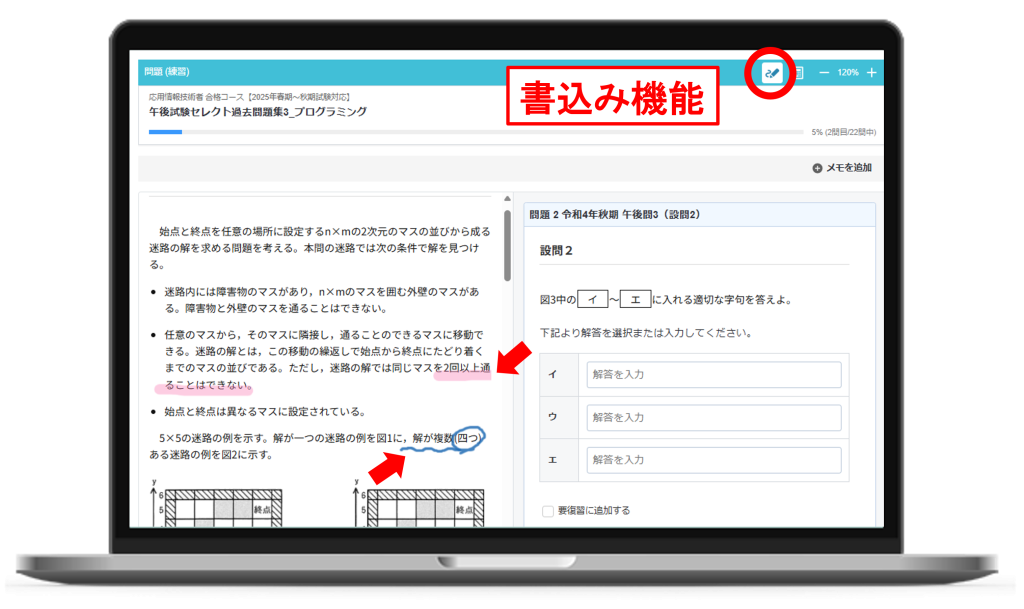
Task: Focus the ウ answer input box
Action: coord(713,417)
